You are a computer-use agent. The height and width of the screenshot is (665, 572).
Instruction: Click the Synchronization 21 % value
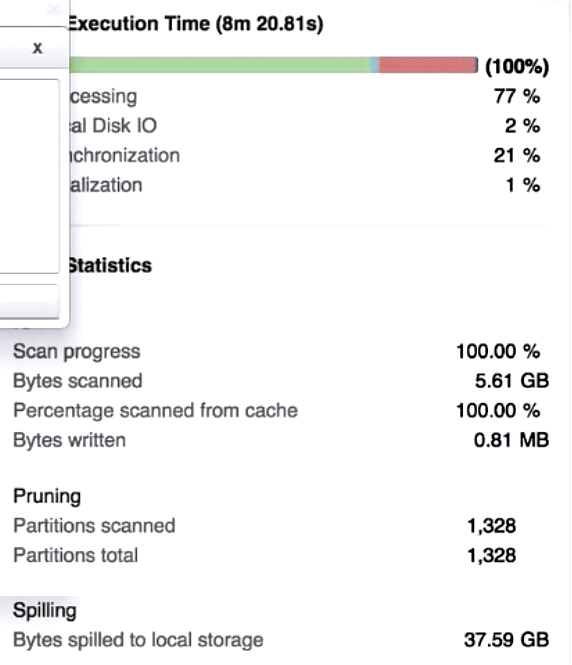tap(517, 156)
